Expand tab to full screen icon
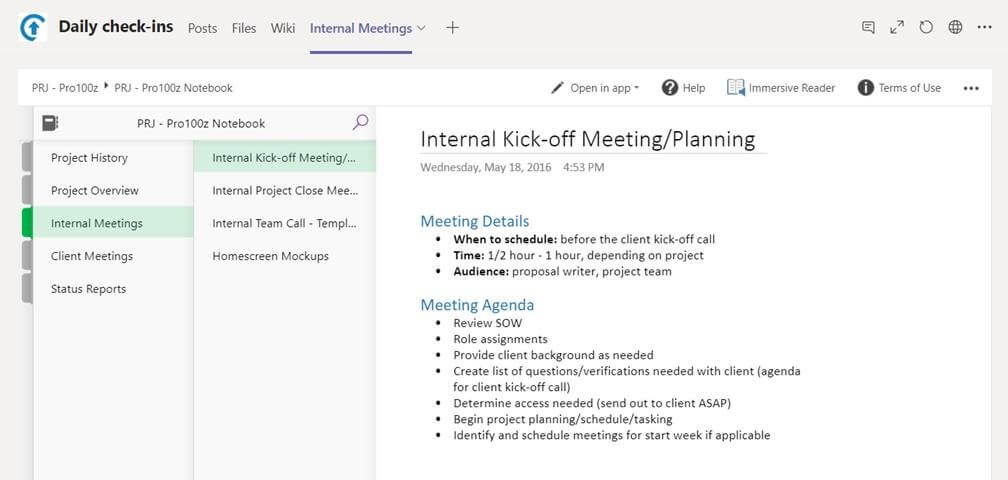The width and height of the screenshot is (1008, 480). [x=897, y=28]
